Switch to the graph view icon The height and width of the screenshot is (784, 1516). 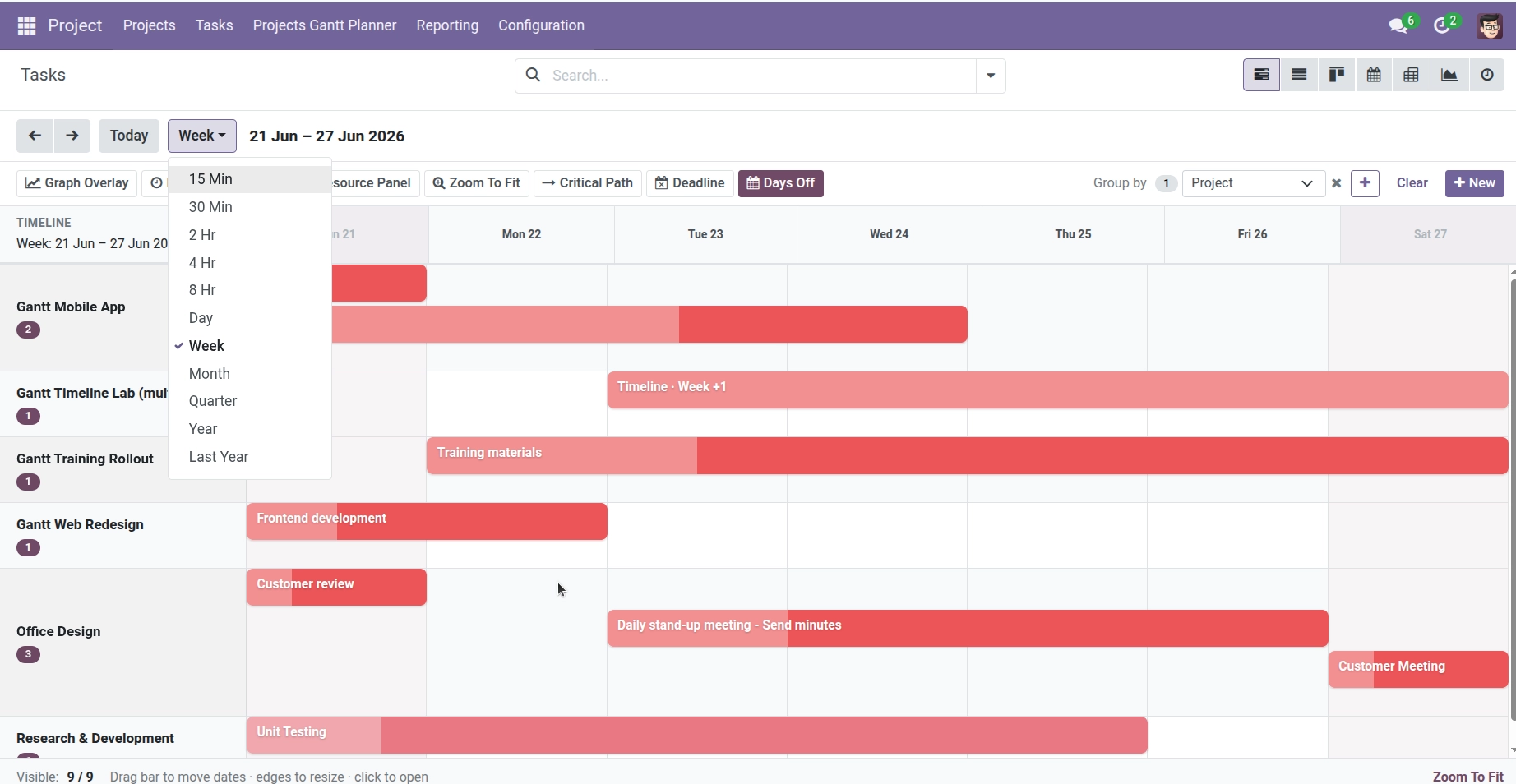tap(1449, 75)
